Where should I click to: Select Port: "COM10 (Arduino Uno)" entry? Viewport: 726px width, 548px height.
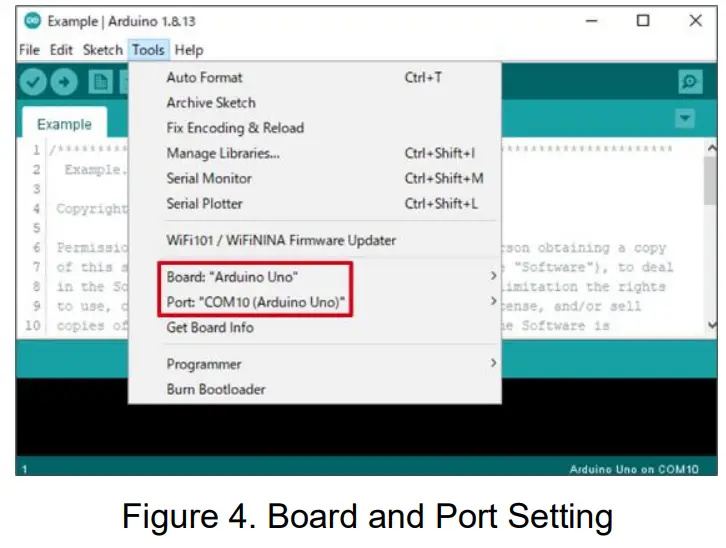(315, 302)
